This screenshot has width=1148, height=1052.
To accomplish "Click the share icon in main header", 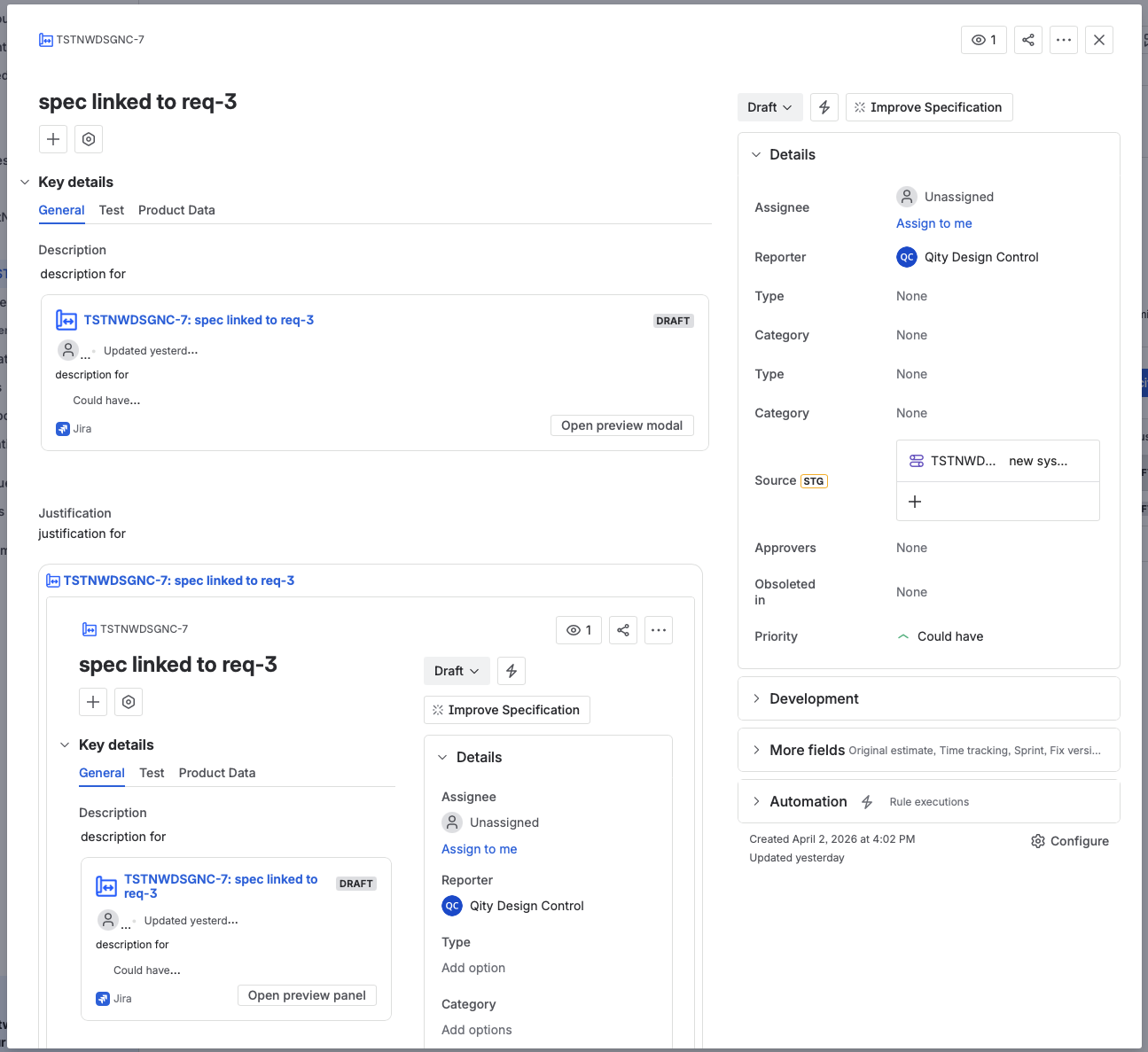I will pyautogui.click(x=1028, y=40).
